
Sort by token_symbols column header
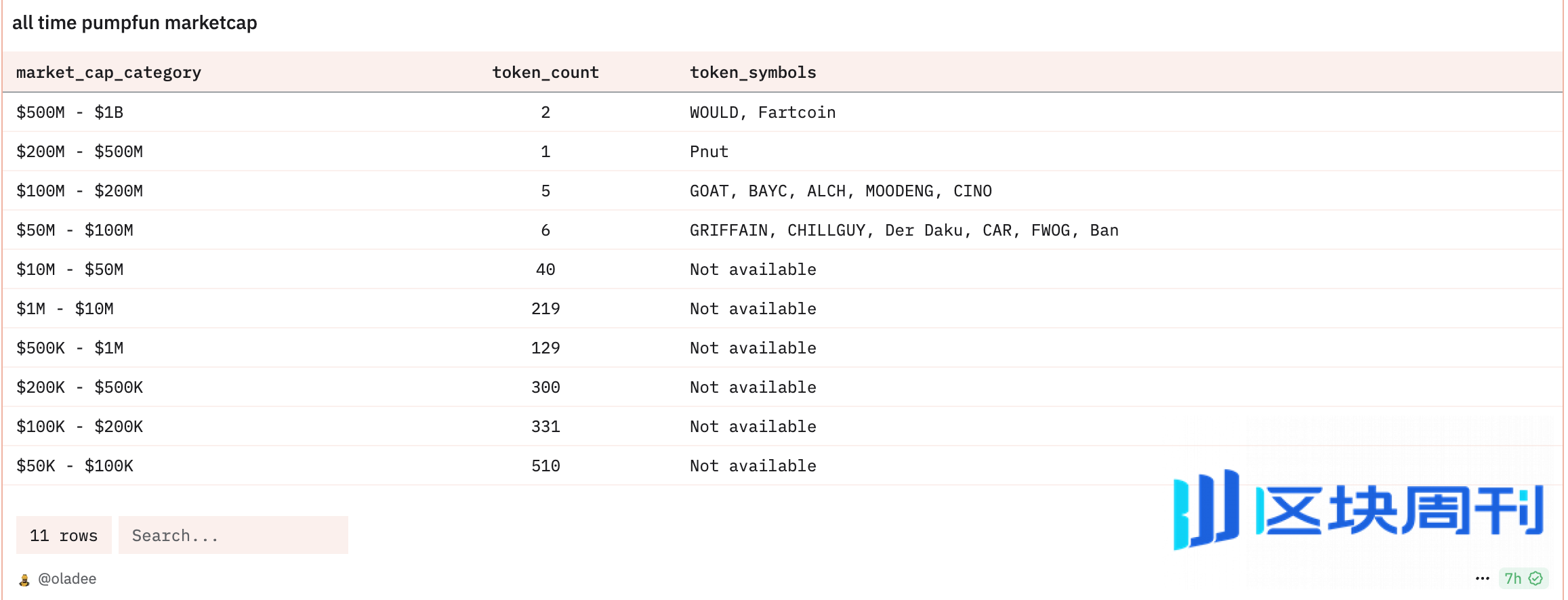(x=752, y=72)
